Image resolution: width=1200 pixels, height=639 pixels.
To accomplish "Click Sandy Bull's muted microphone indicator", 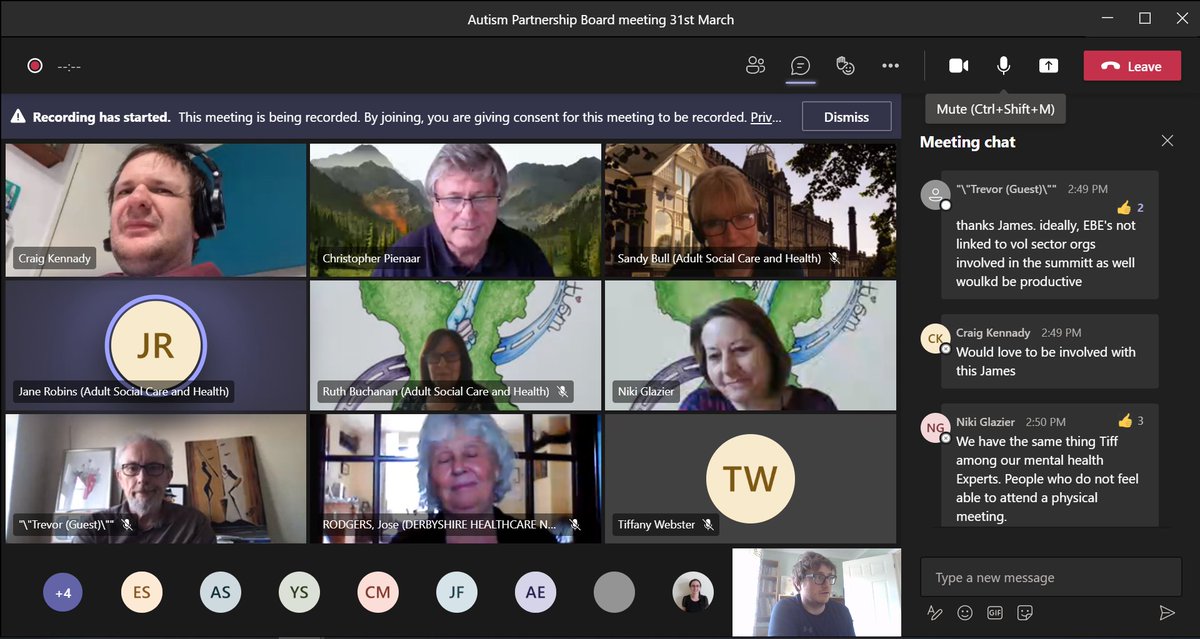I will [x=833, y=258].
